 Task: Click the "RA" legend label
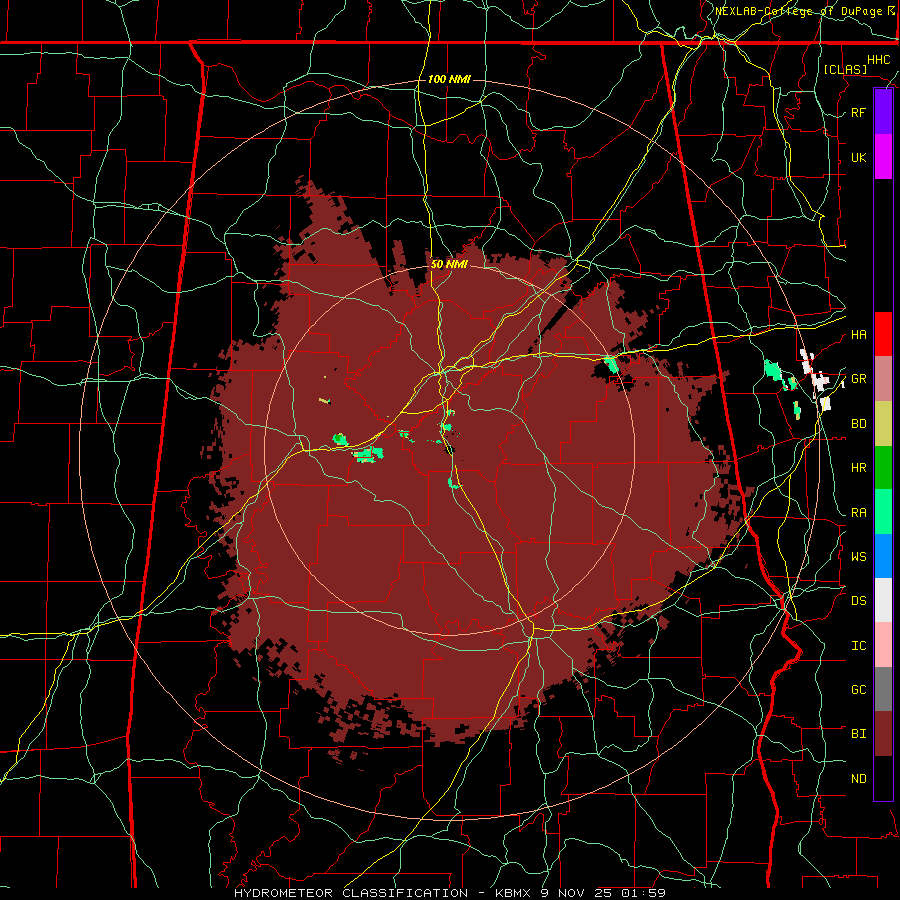coord(858,513)
